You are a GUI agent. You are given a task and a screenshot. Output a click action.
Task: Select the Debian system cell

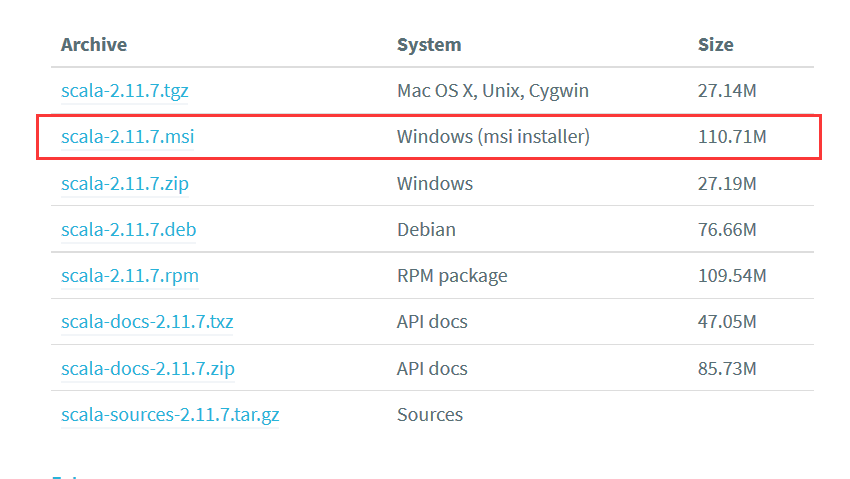tap(426, 230)
